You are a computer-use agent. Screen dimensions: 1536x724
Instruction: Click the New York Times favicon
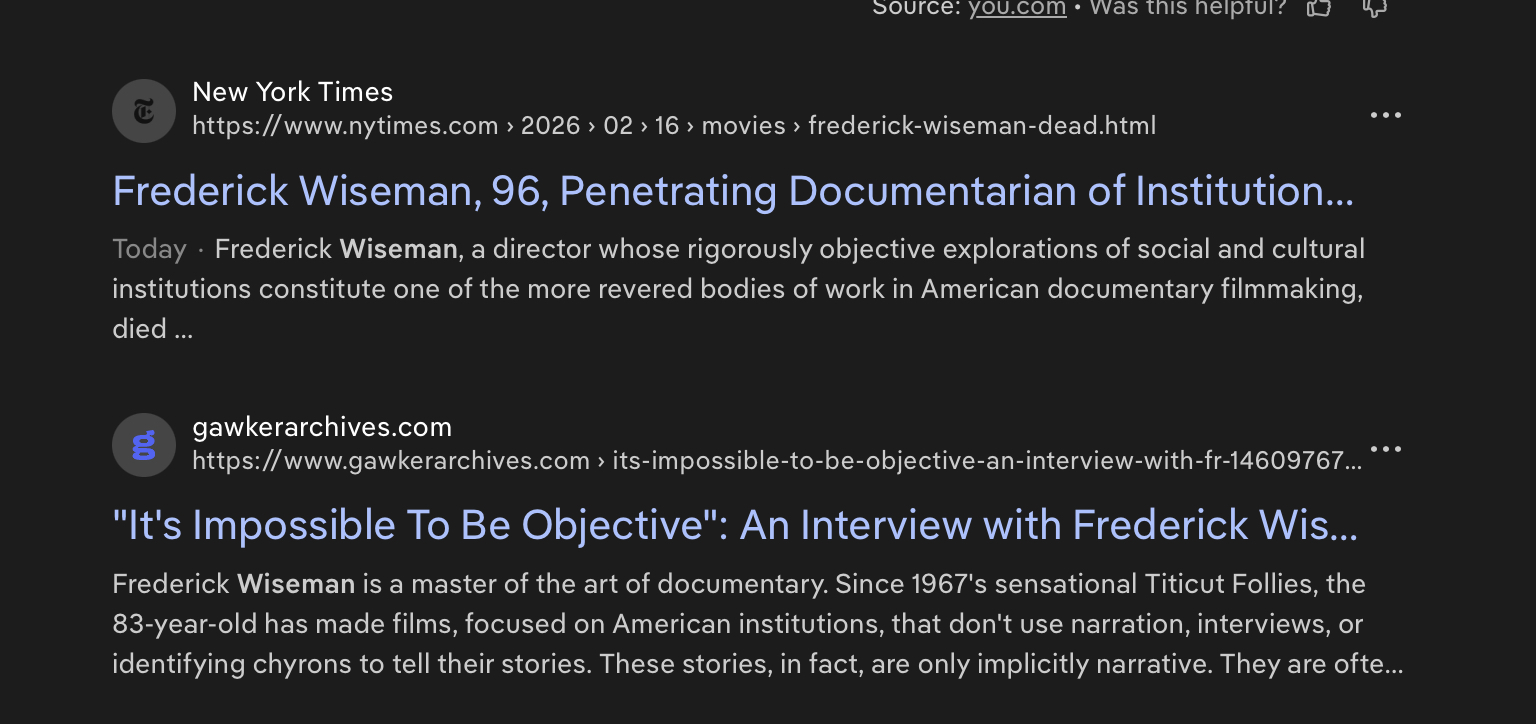pos(144,111)
